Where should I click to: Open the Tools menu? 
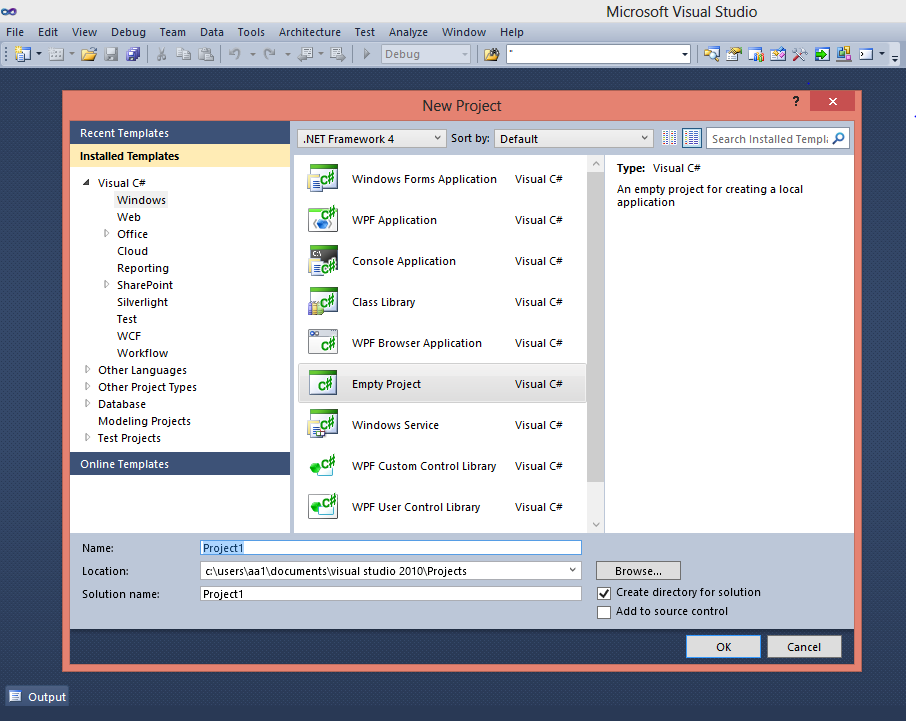[251, 32]
